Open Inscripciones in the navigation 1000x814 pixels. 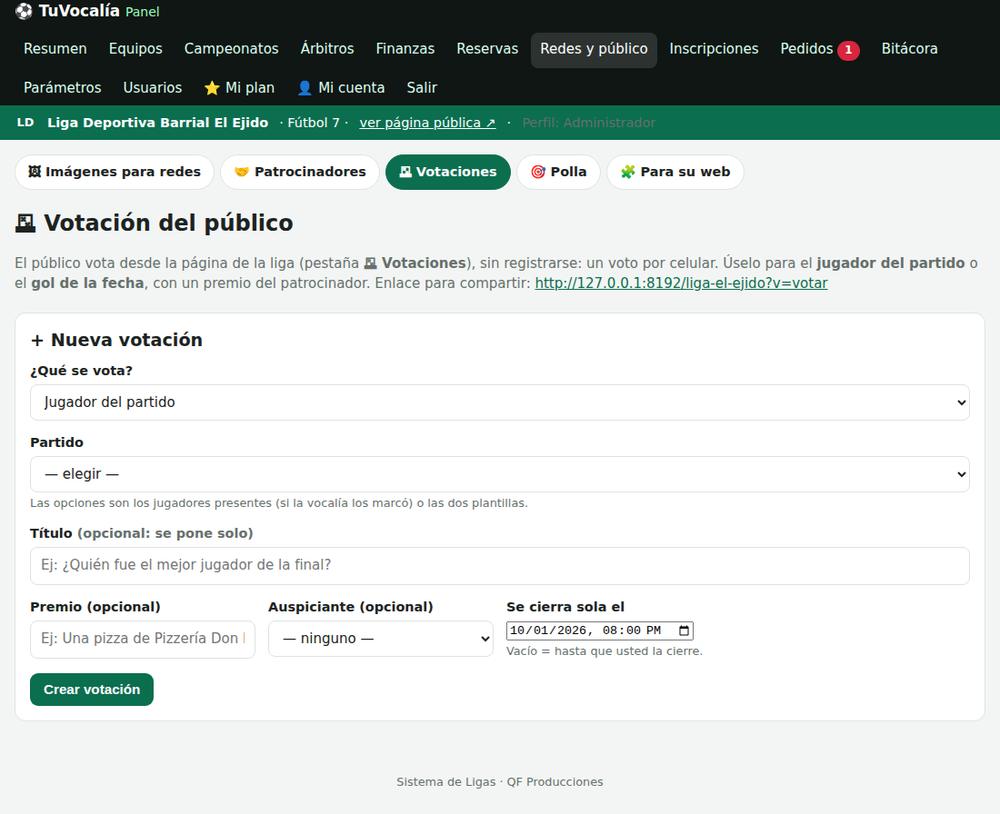pos(714,49)
